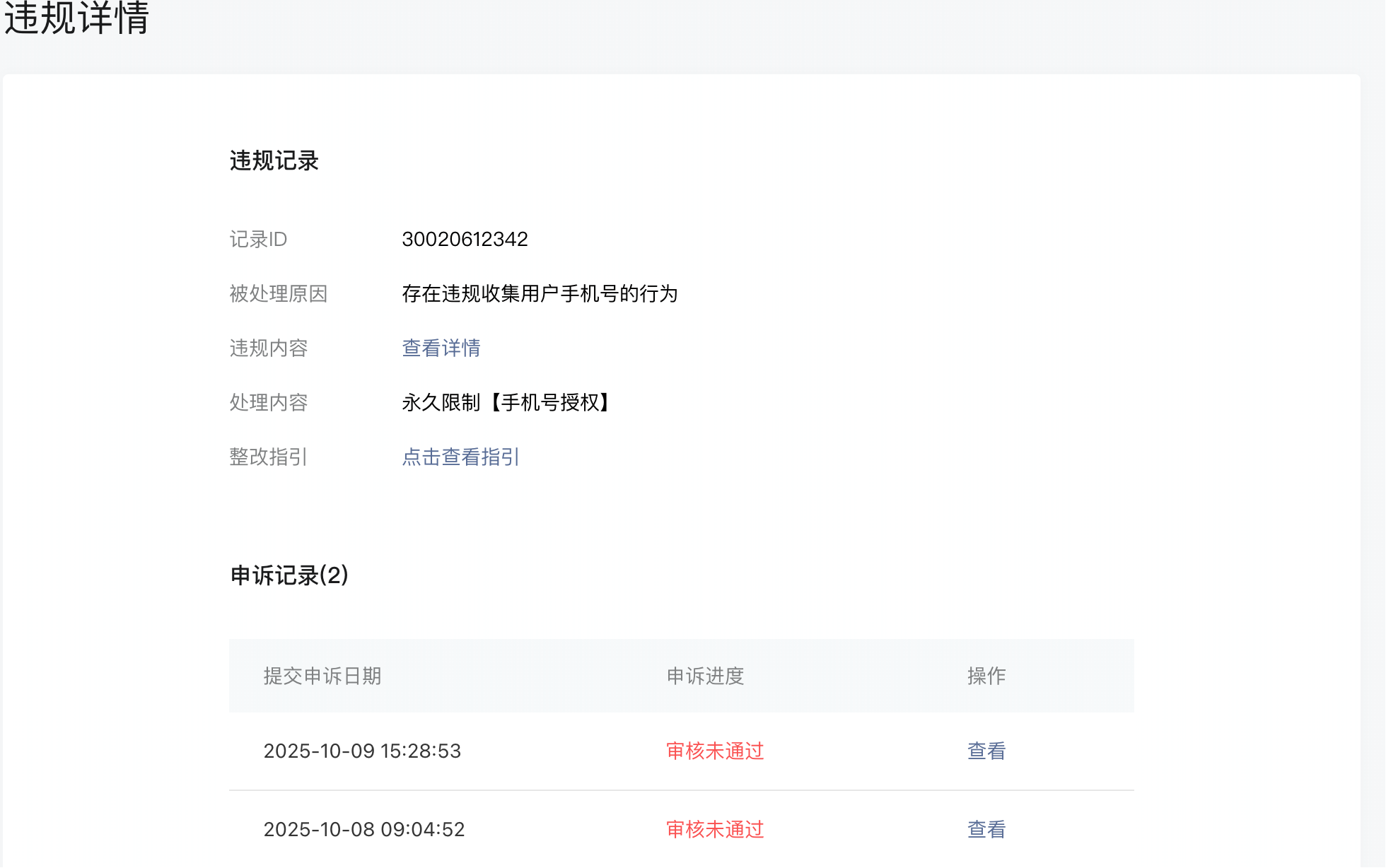The height and width of the screenshot is (868, 1386).
Task: Open the 查看详情 violation content link
Action: [441, 348]
